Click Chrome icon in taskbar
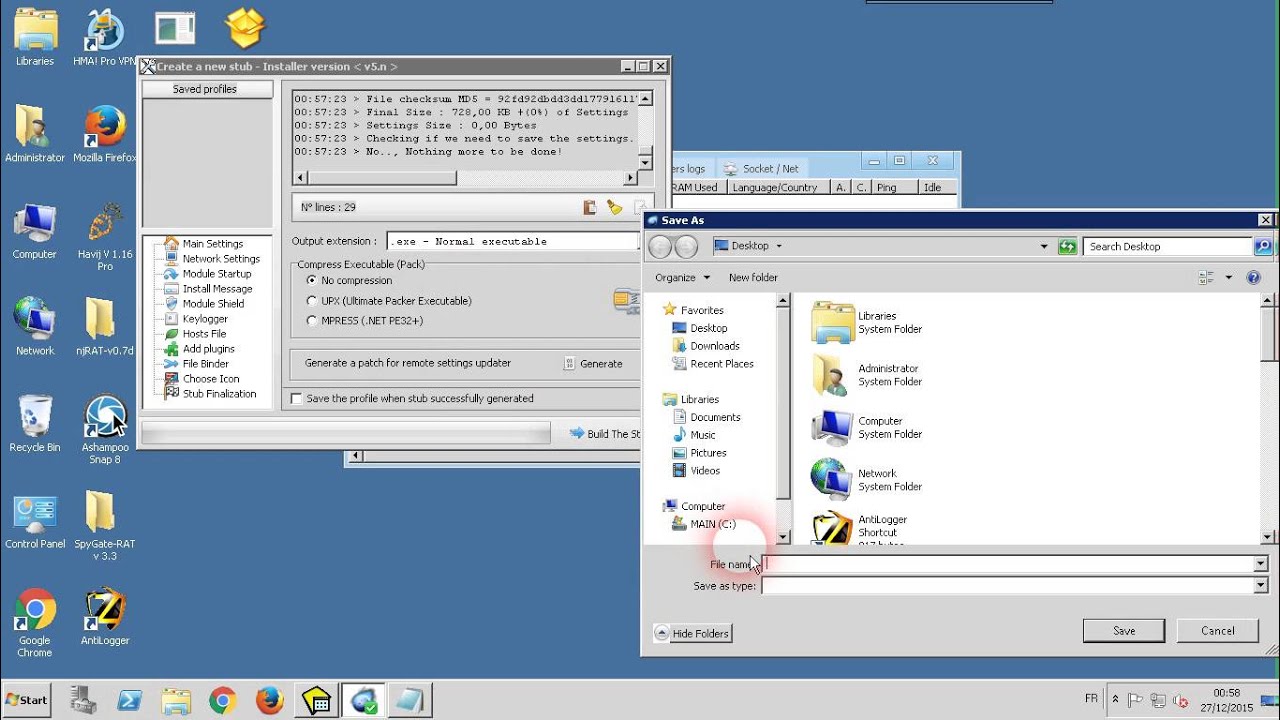This screenshot has width=1280, height=720. [222, 700]
